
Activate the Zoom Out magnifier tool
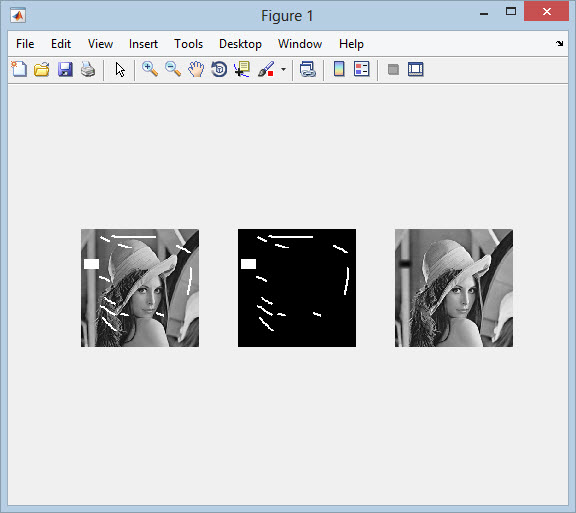[x=173, y=69]
